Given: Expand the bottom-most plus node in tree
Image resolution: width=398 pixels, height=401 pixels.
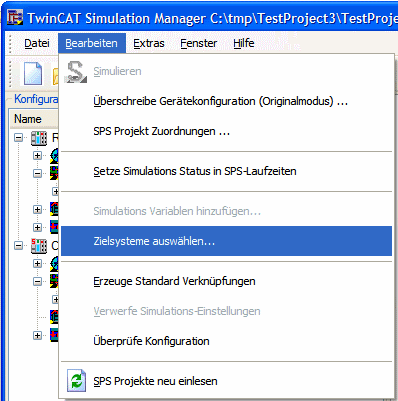Looking at the screenshot, I should click(x=37, y=335).
